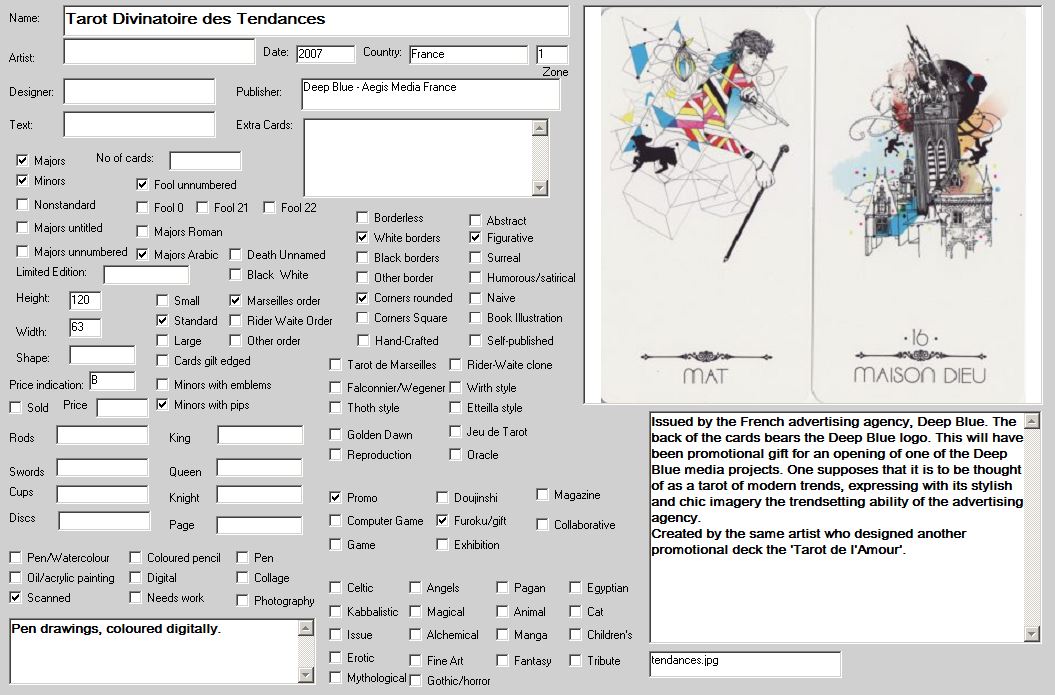
Task: Check the Nonstandard checkbox
Action: pos(23,205)
